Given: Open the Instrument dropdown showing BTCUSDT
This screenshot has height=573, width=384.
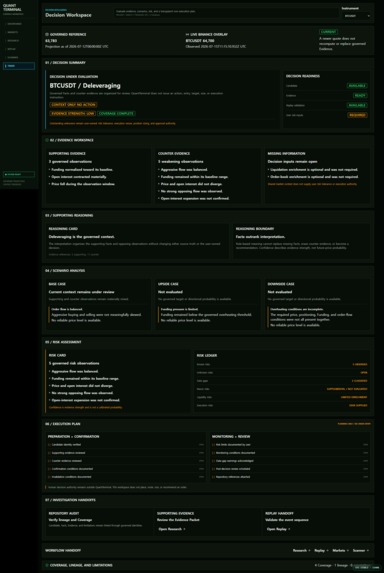Looking at the screenshot, I should coord(357,16).
